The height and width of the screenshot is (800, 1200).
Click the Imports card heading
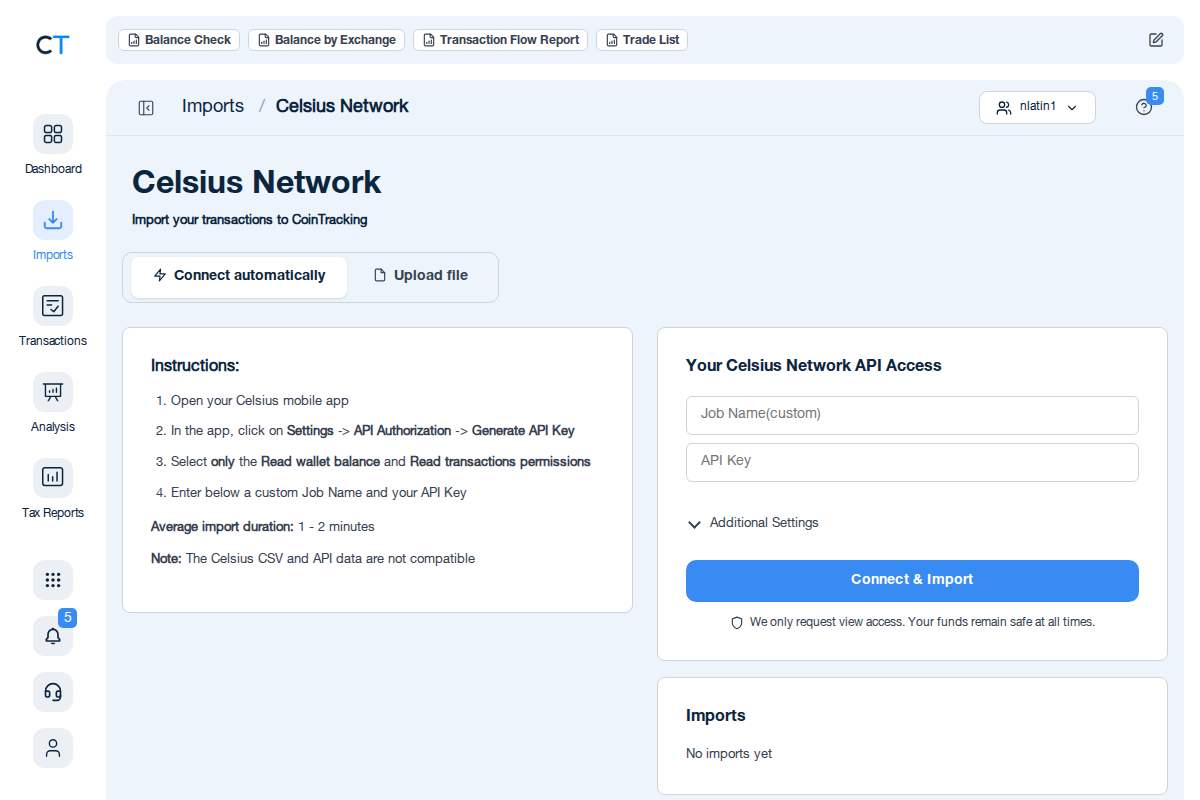[x=716, y=716]
